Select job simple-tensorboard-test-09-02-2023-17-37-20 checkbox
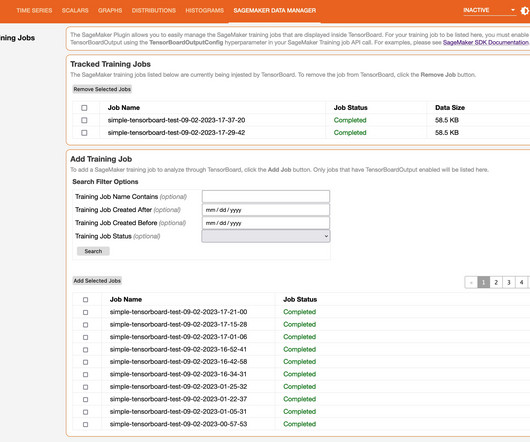Image resolution: width=530 pixels, height=442 pixels. (84, 120)
